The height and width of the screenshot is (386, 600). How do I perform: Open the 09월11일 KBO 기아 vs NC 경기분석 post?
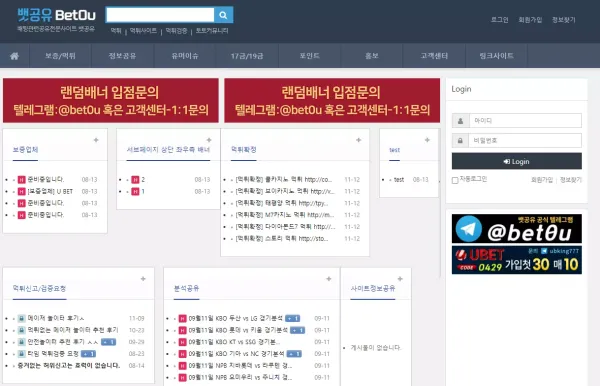pos(236,354)
